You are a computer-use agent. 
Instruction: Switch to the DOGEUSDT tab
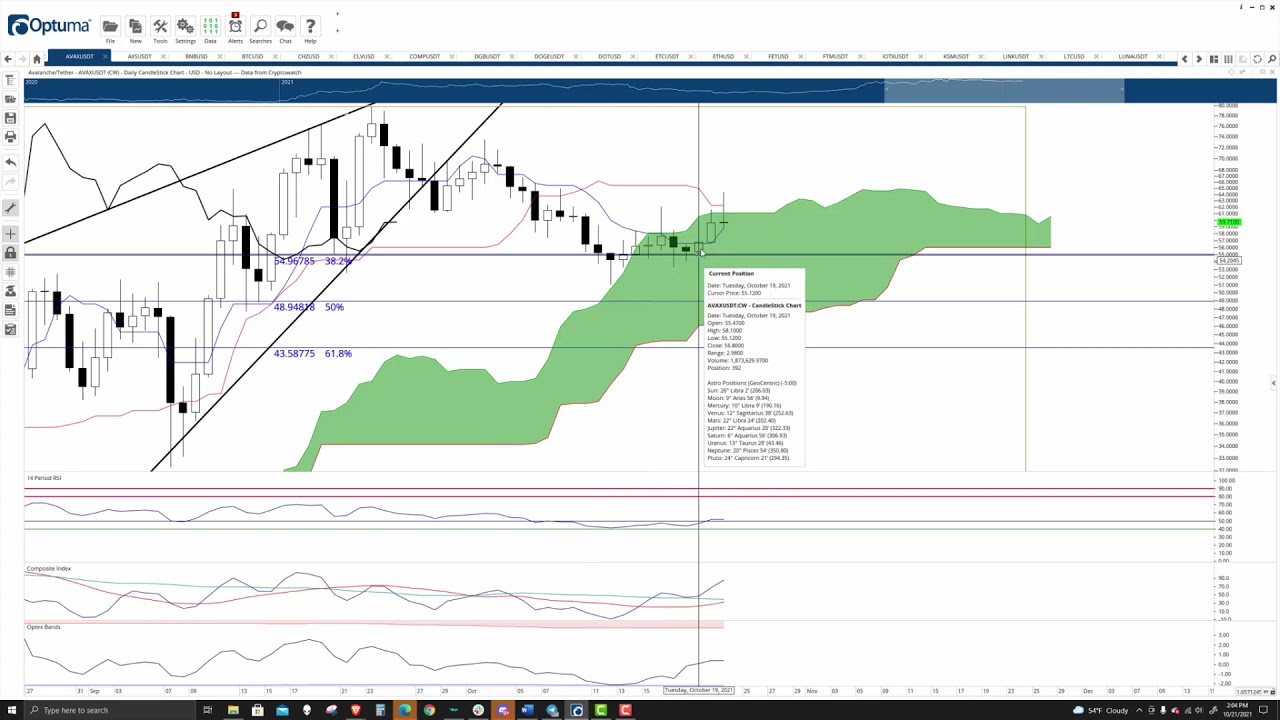[548, 57]
